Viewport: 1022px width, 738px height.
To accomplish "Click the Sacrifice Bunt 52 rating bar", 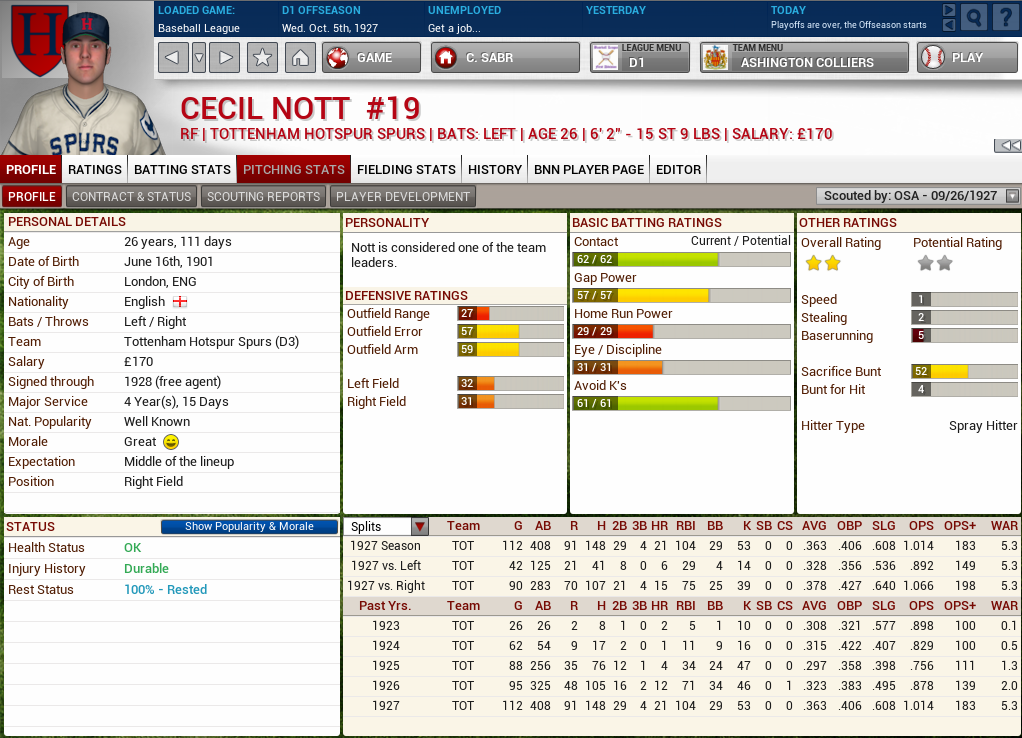I will [x=964, y=372].
